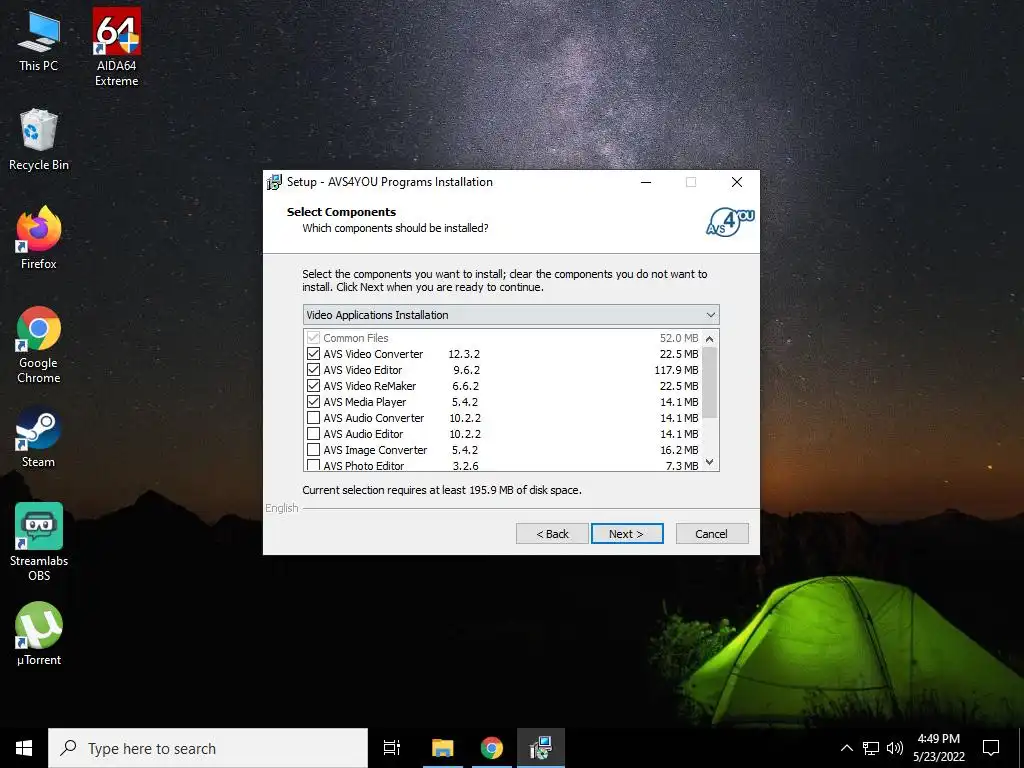Viewport: 1024px width, 768px height.
Task: Open the Windows Start menu
Action: point(24,748)
